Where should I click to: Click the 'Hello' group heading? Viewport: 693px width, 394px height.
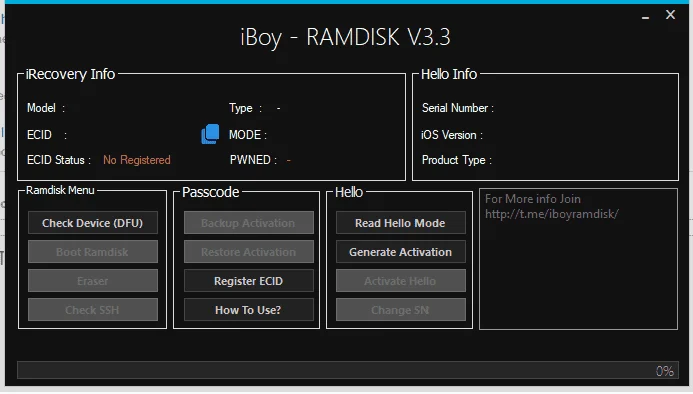click(x=349, y=192)
